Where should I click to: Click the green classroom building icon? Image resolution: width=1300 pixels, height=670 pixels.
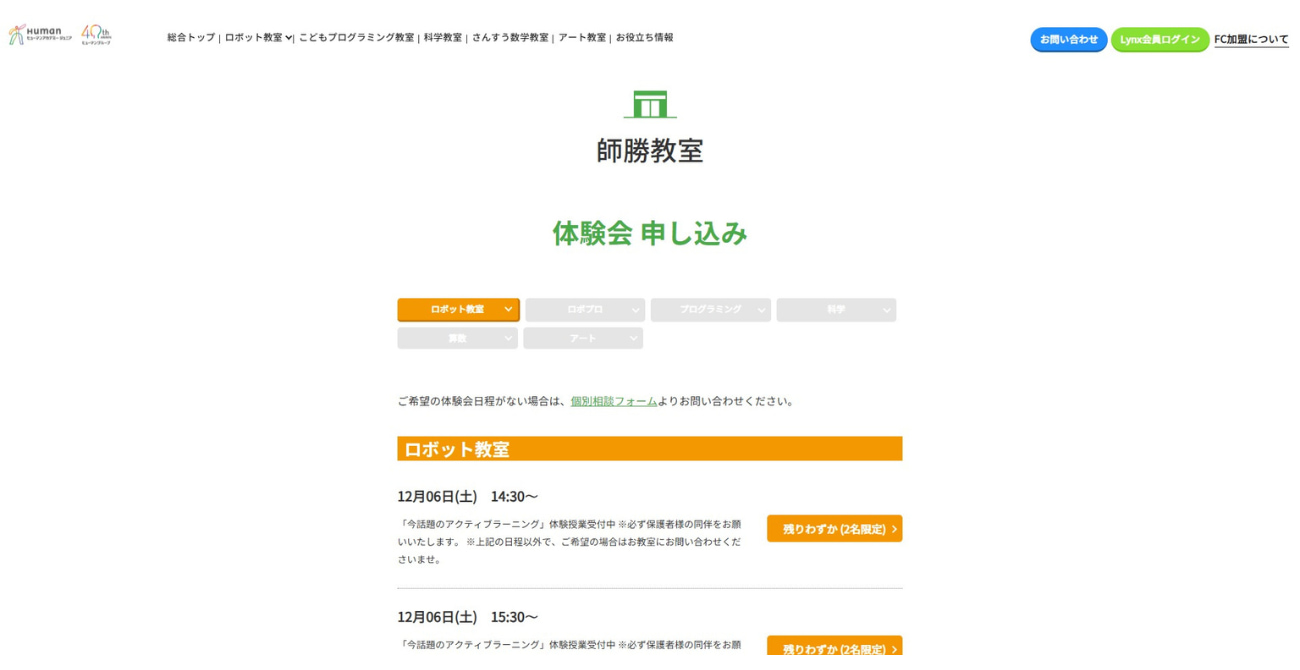coord(650,104)
